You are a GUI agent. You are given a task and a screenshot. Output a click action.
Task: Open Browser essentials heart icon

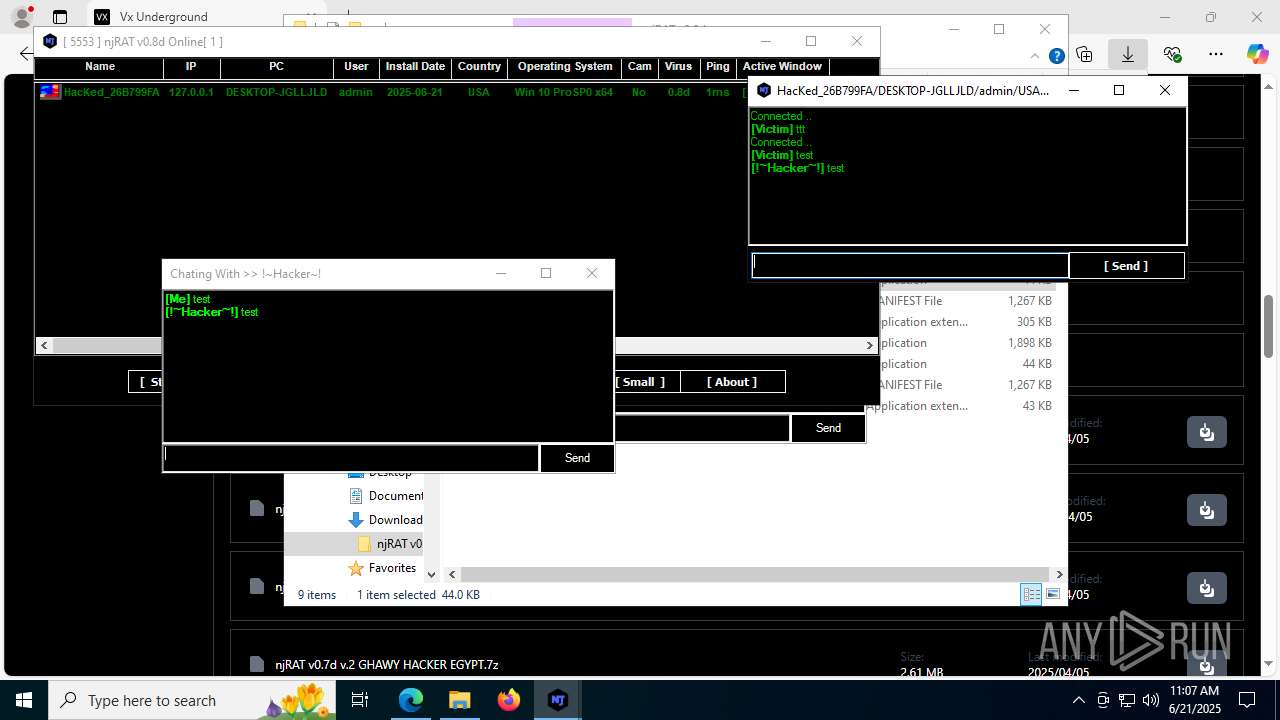(x=1172, y=55)
